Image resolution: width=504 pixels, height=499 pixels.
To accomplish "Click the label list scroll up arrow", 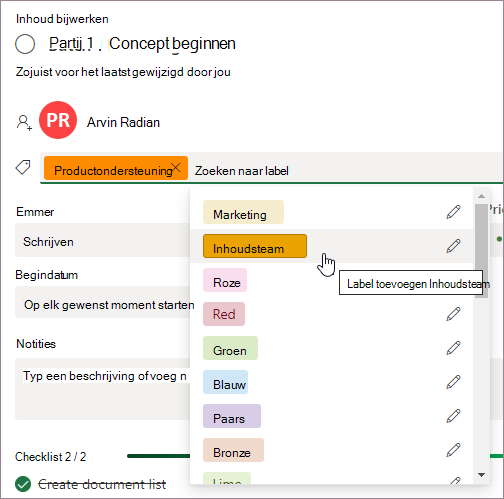I will [x=481, y=196].
